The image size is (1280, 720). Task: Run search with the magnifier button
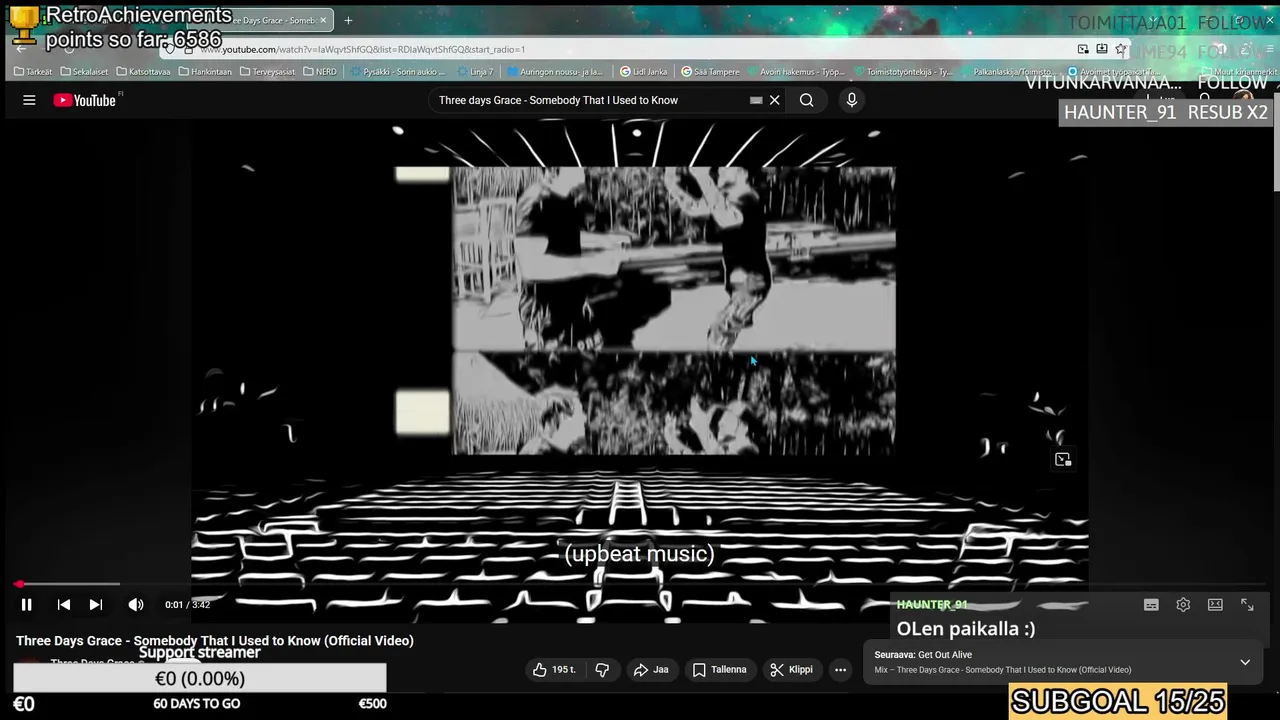click(806, 100)
